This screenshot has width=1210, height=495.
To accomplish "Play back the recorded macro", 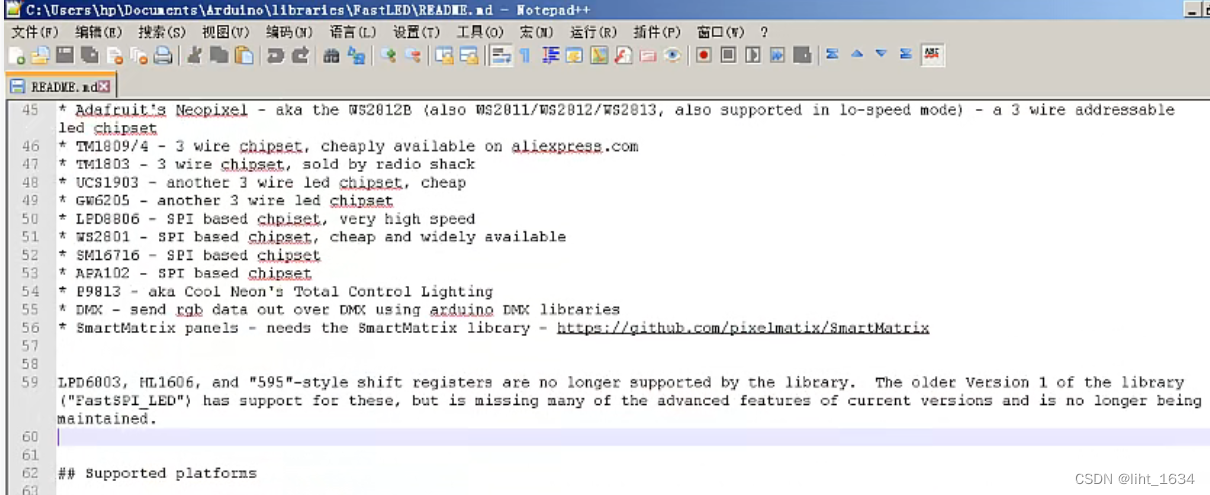I will click(753, 55).
